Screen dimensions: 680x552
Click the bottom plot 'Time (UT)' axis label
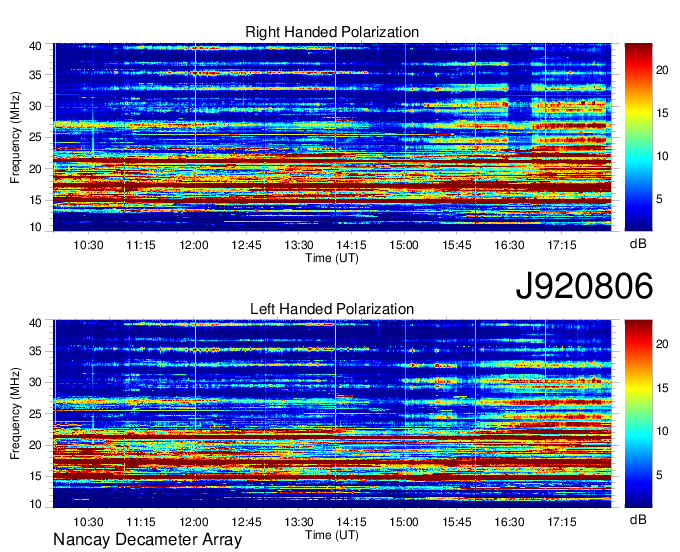[x=332, y=535]
